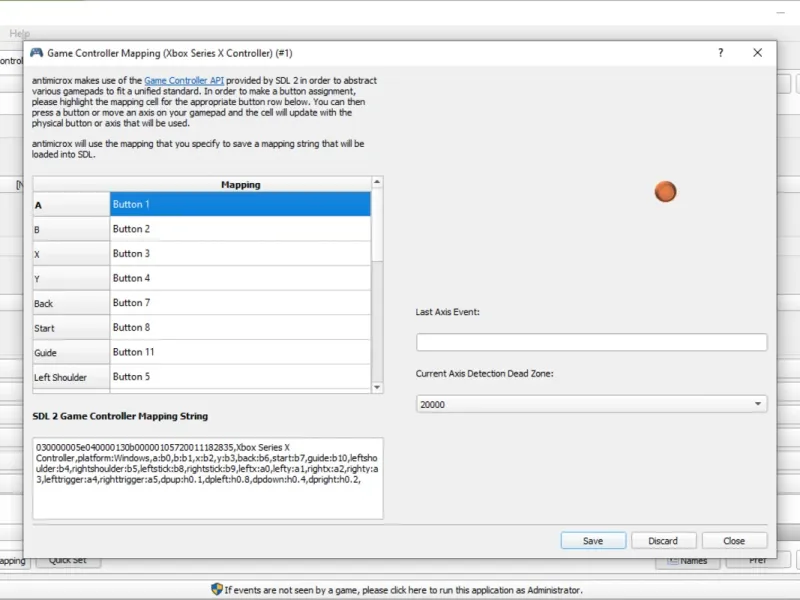Select the Button 1 mapping cell

pyautogui.click(x=240, y=204)
